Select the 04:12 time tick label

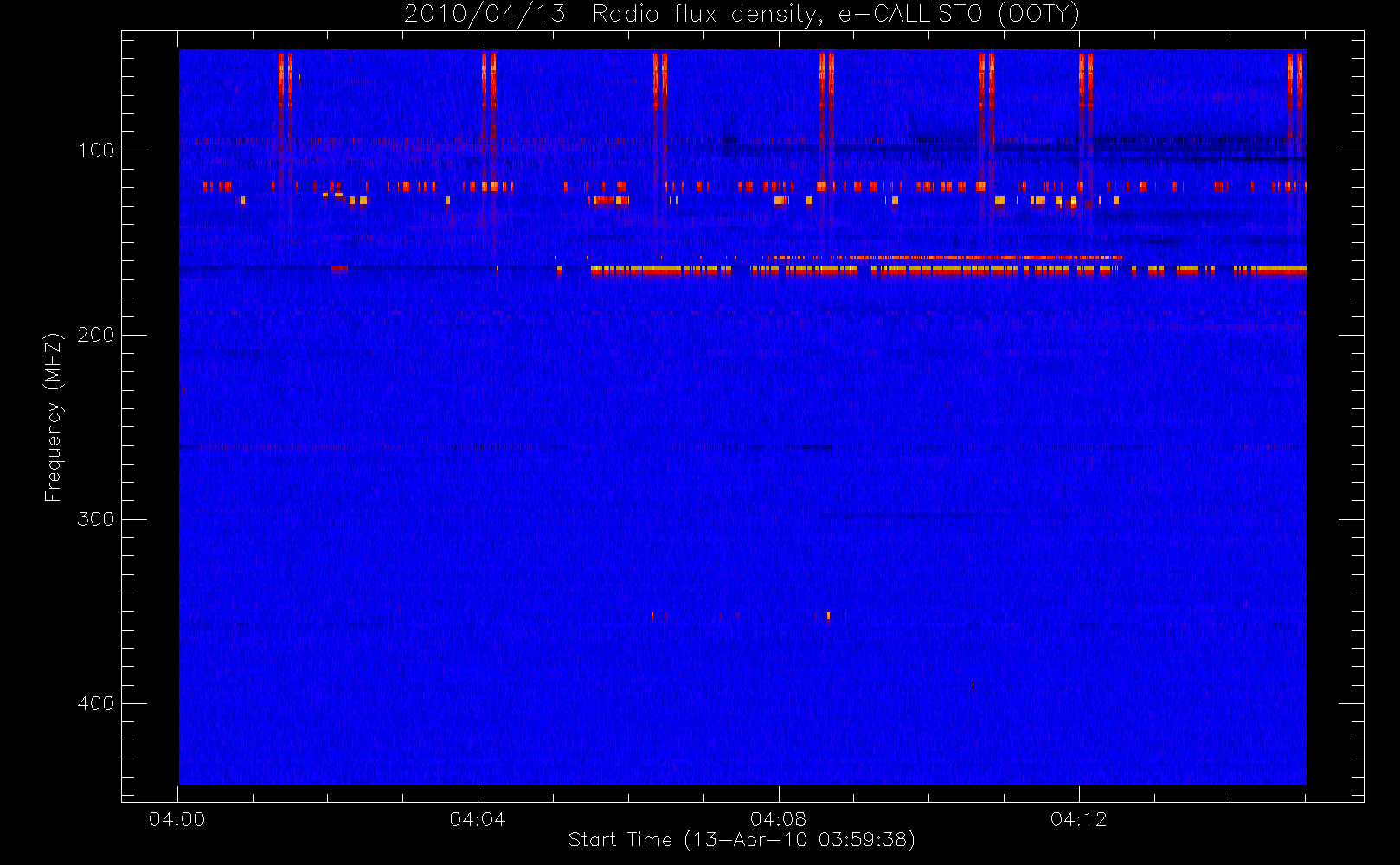coord(1079,819)
